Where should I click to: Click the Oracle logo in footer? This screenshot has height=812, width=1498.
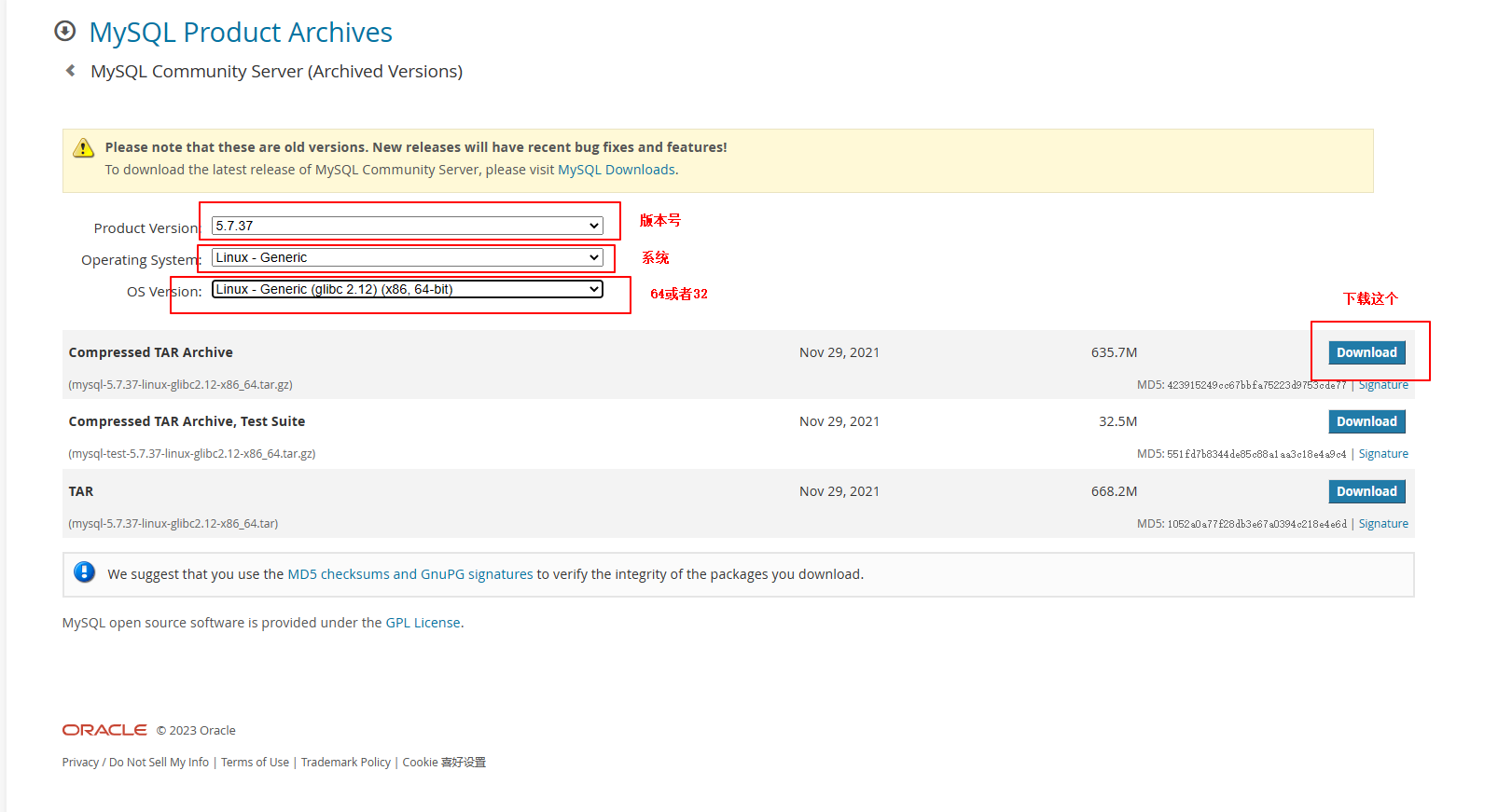point(104,730)
